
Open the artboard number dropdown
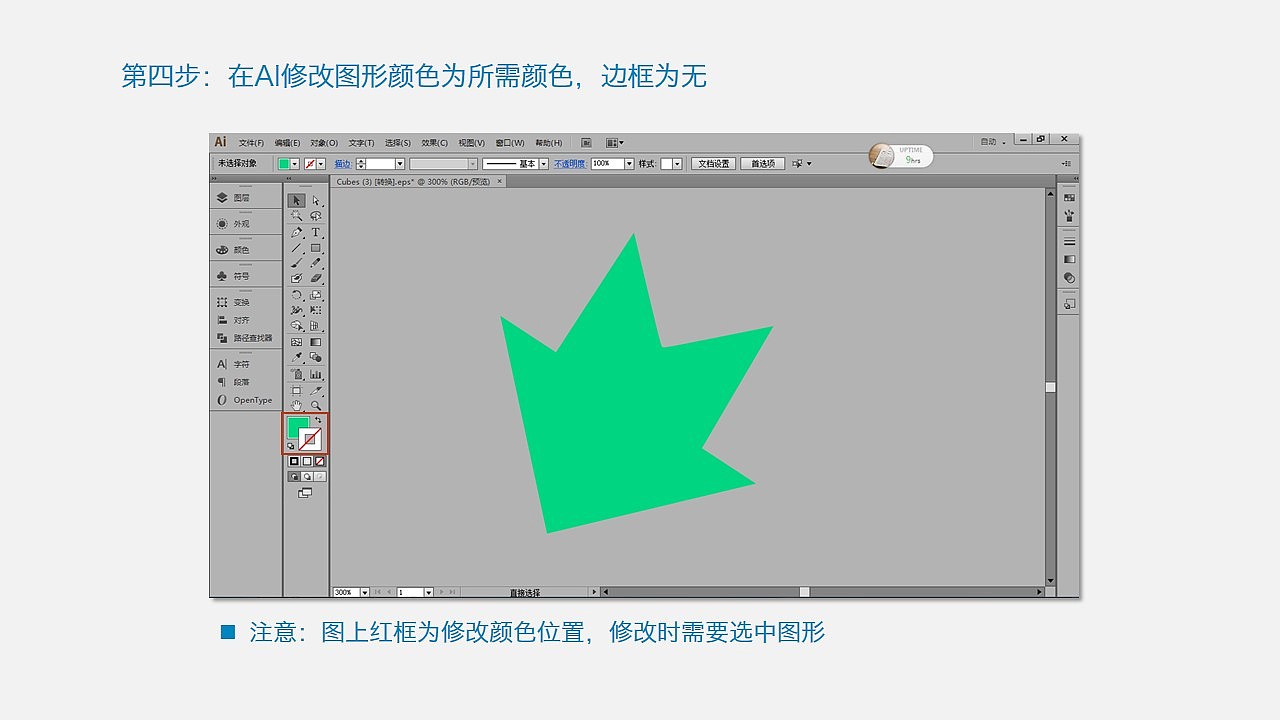(x=429, y=592)
